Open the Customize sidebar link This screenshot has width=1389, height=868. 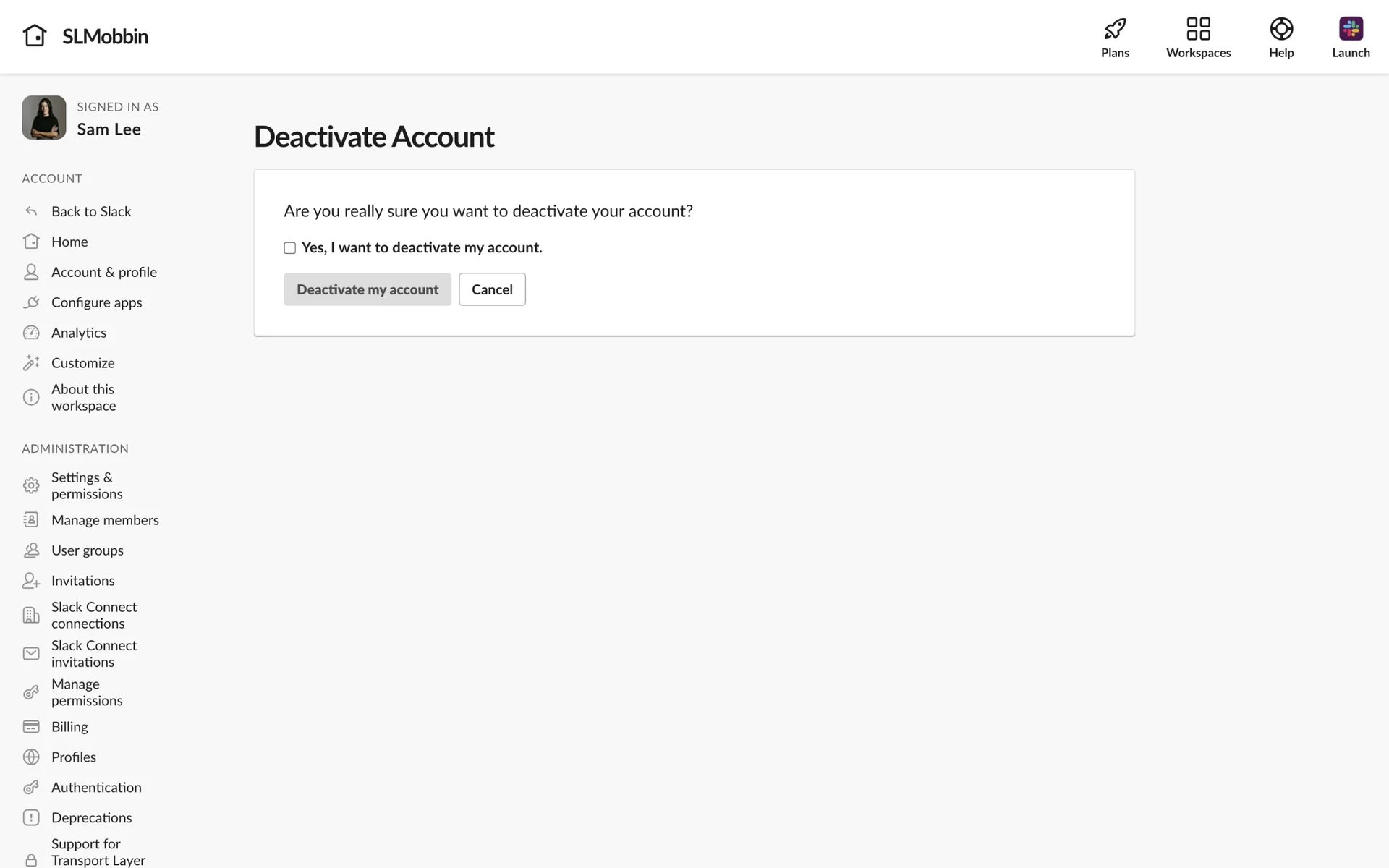[x=82, y=363]
